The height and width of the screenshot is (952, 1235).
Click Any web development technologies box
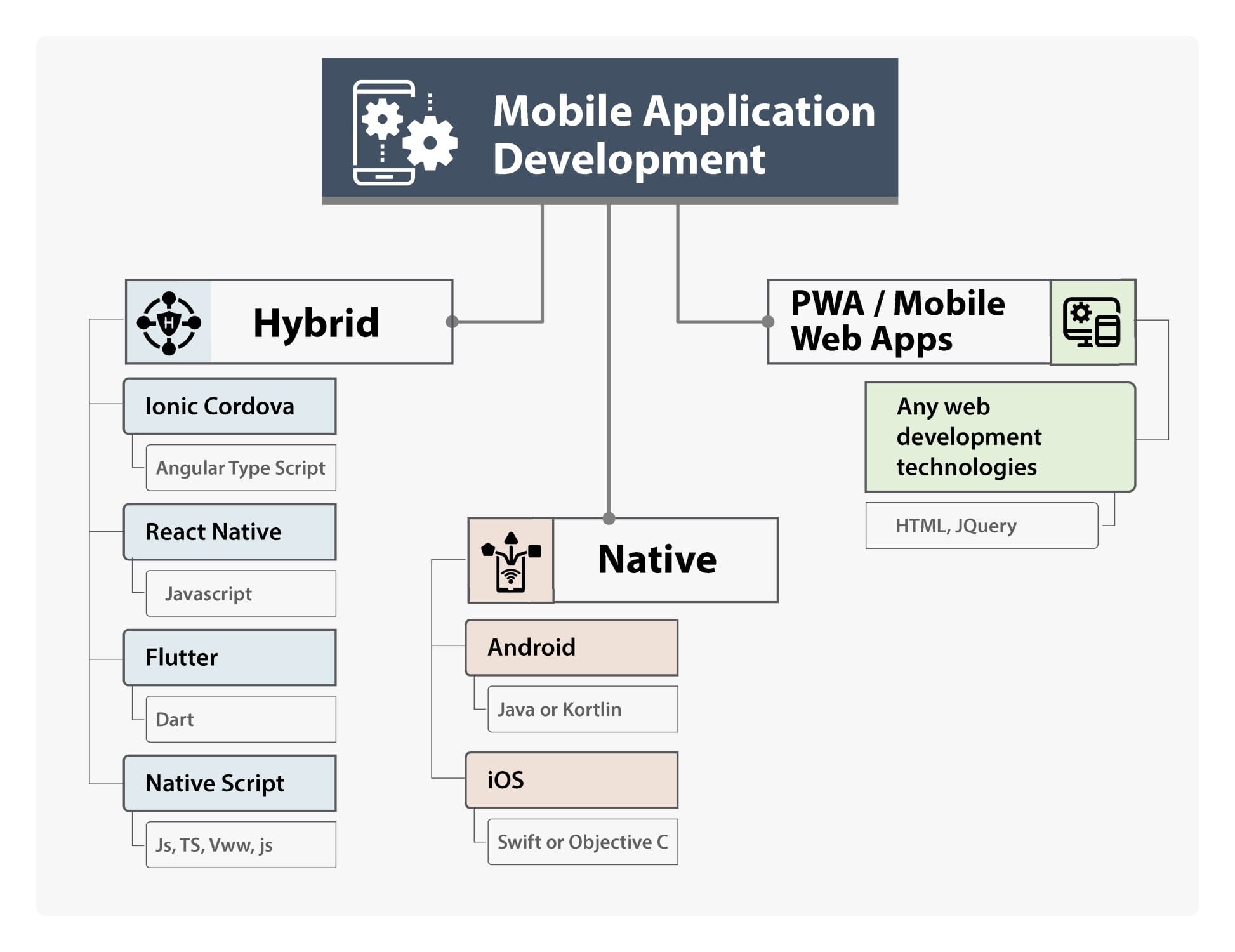(x=1000, y=437)
